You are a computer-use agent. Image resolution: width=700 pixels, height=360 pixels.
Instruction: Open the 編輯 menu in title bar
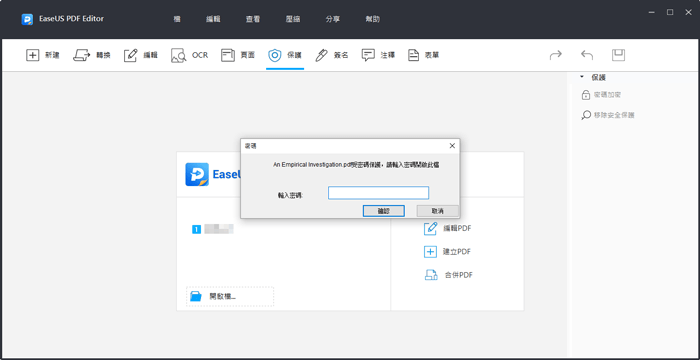pyautogui.click(x=213, y=19)
